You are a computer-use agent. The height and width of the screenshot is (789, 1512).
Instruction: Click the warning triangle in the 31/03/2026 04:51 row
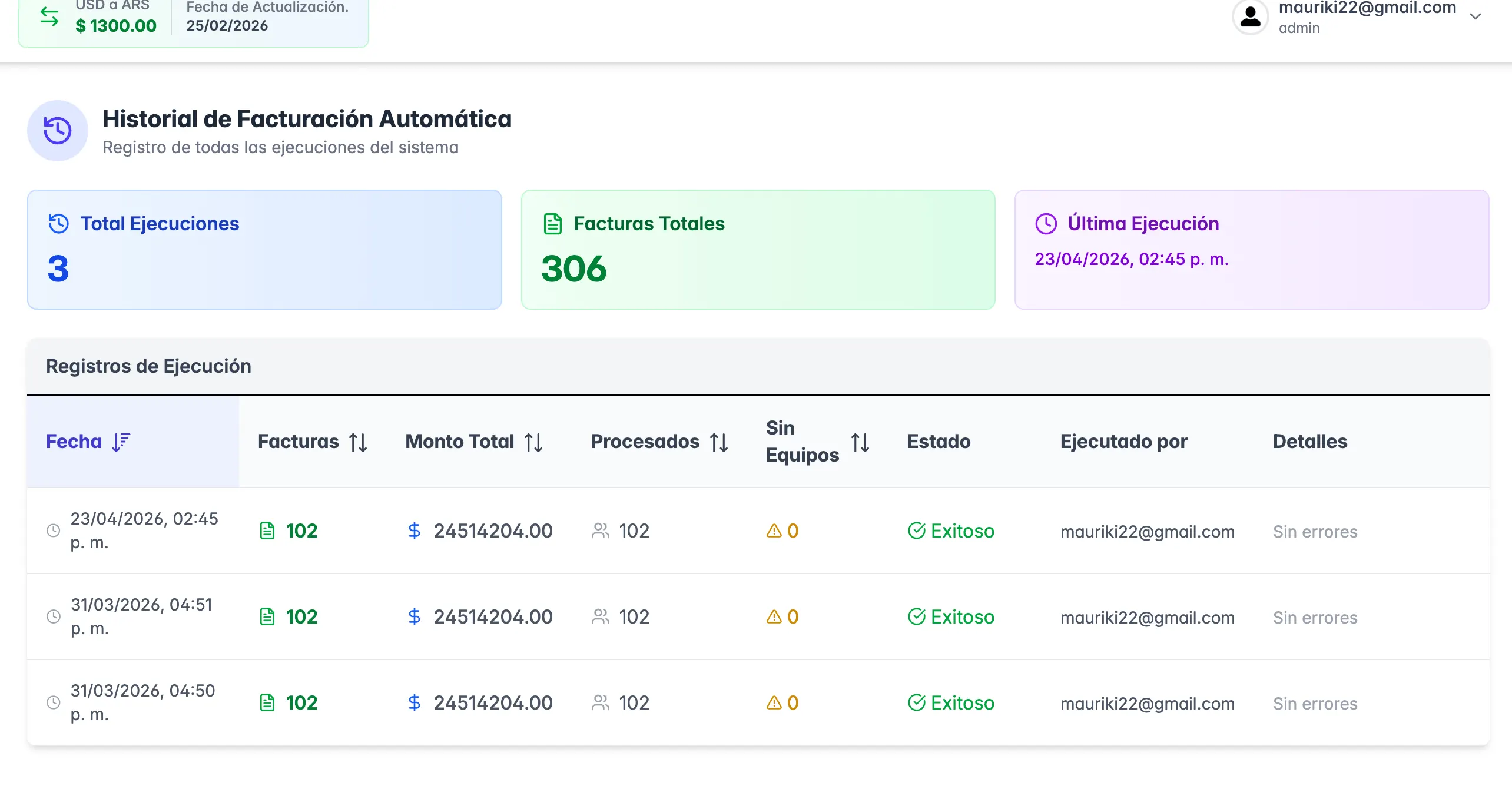[774, 617]
